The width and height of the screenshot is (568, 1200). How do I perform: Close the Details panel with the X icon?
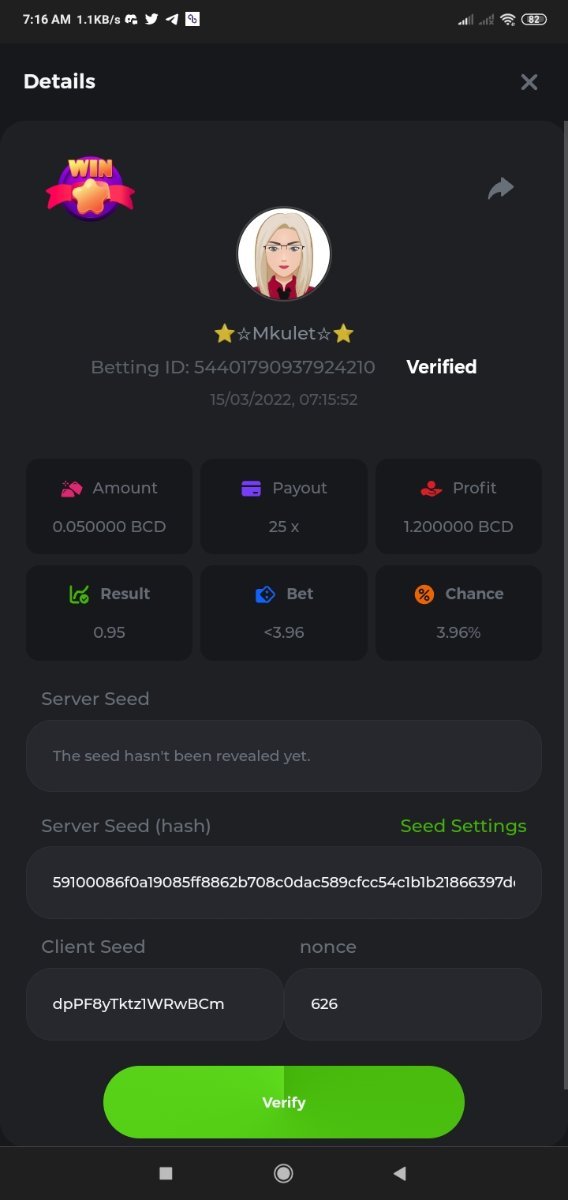(529, 82)
